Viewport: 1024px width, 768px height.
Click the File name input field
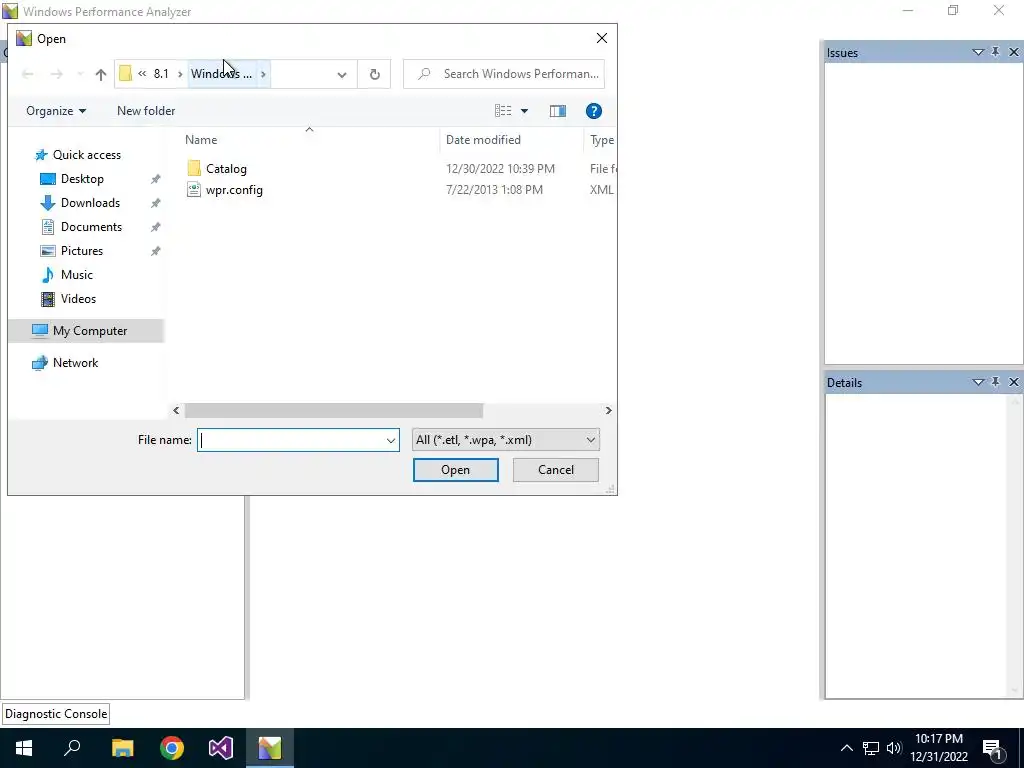[291, 440]
